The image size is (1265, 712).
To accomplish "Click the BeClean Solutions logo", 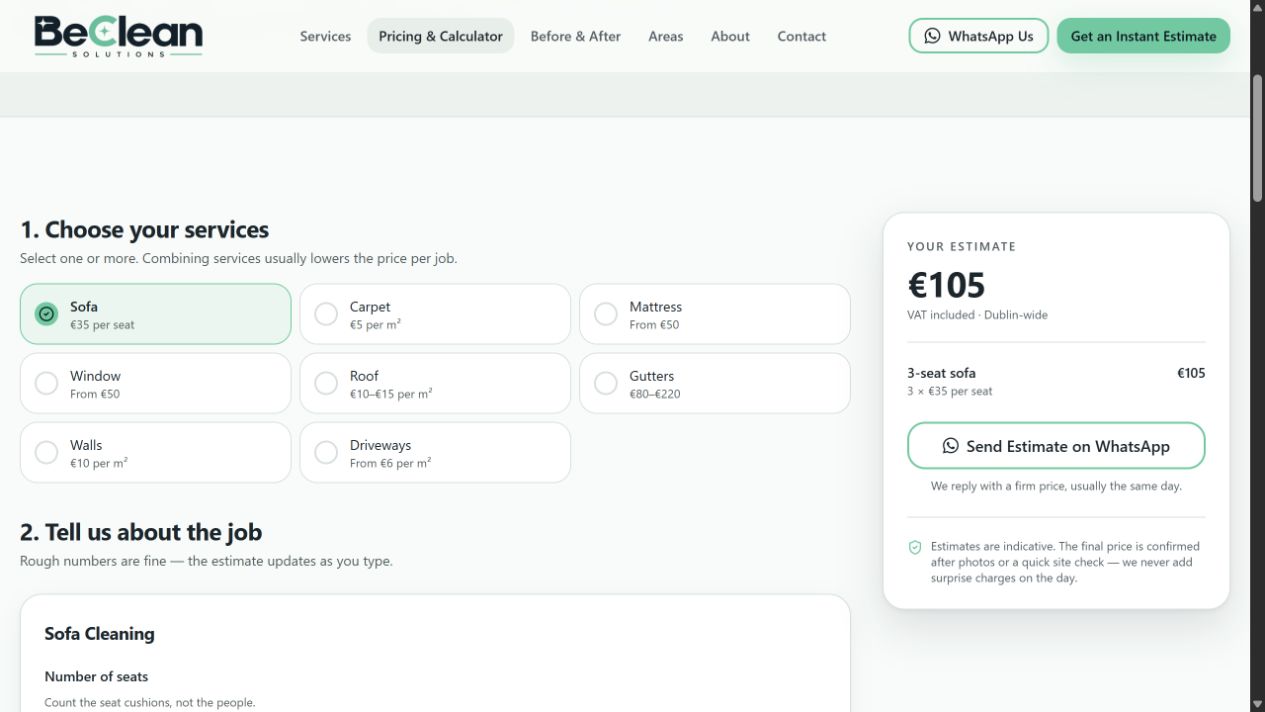I will (118, 36).
